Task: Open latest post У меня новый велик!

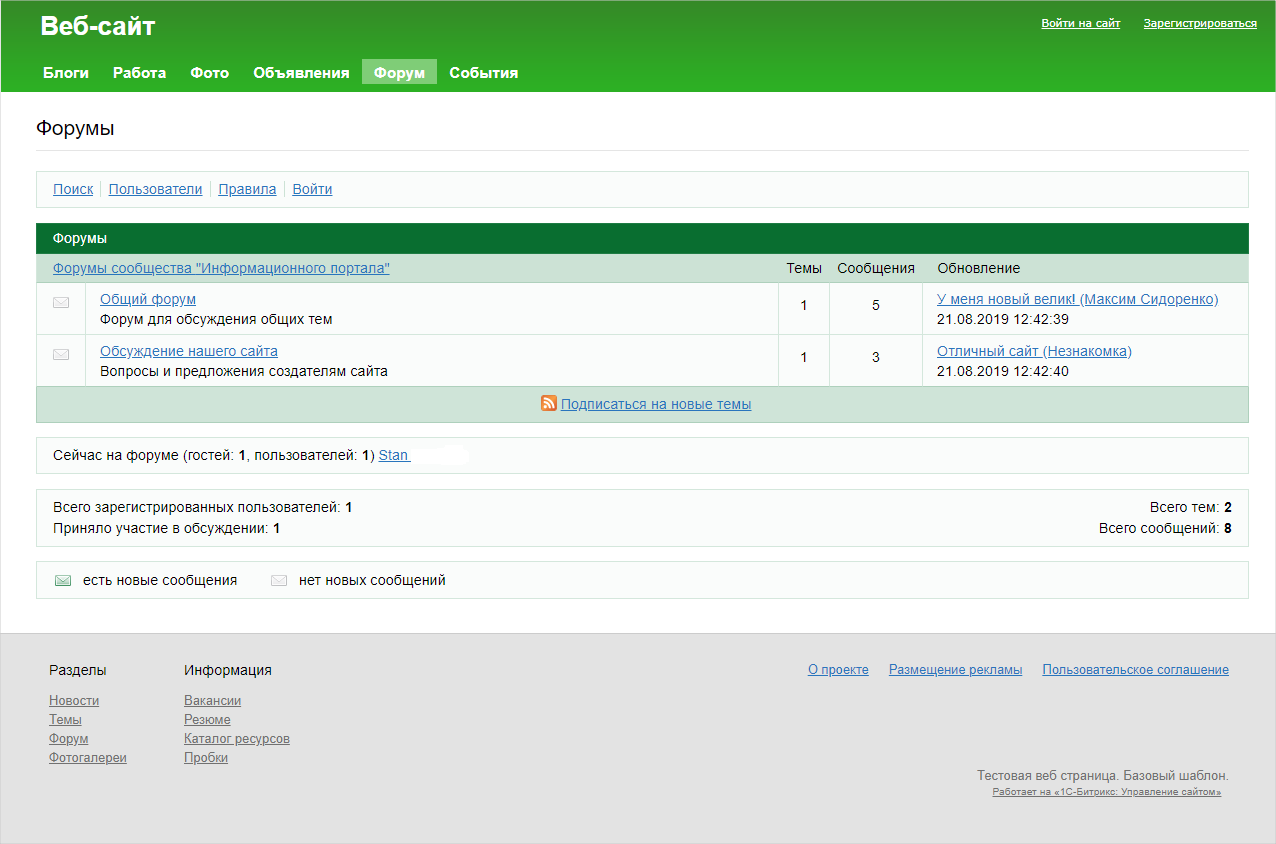Action: point(1077,299)
